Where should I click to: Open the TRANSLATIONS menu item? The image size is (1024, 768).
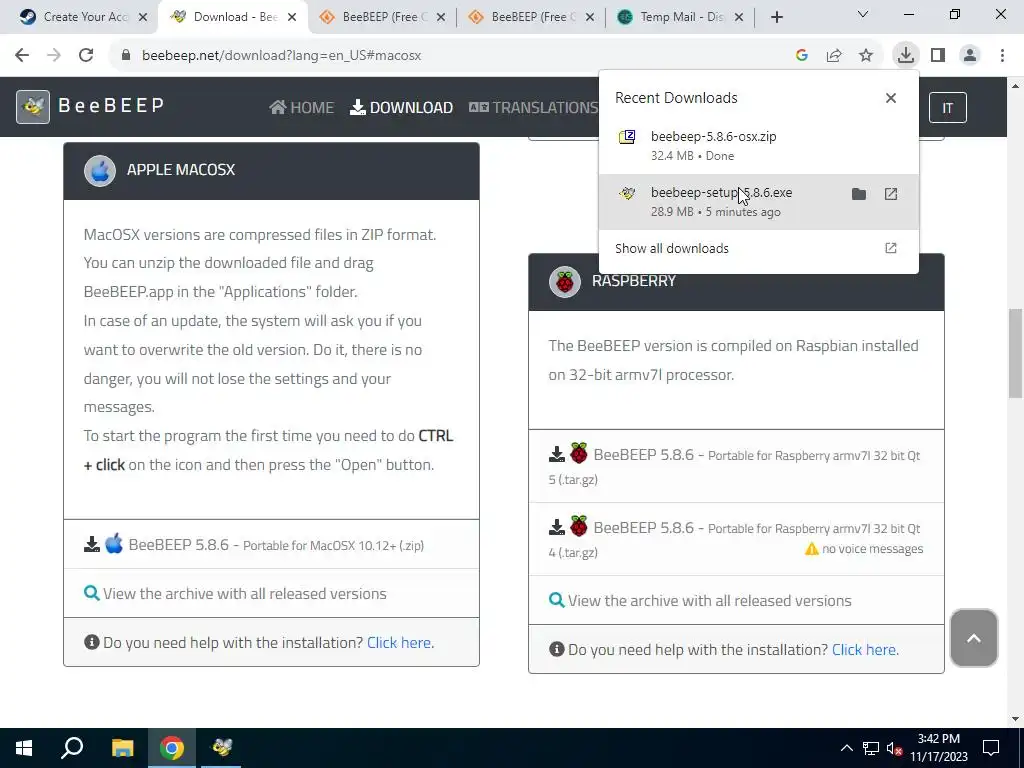click(534, 107)
